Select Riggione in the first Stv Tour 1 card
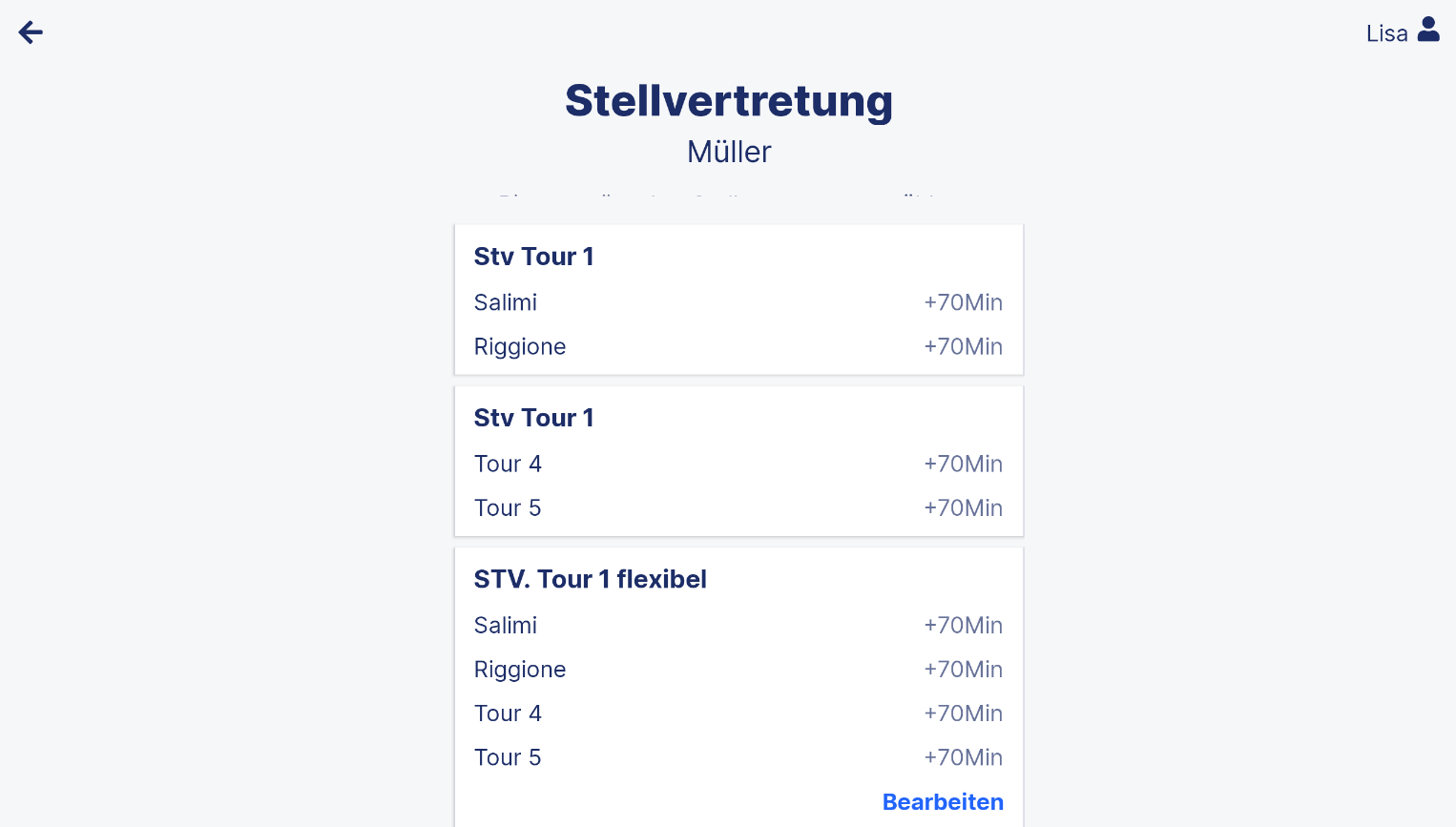Screen dimensions: 1456x827 pos(520,346)
